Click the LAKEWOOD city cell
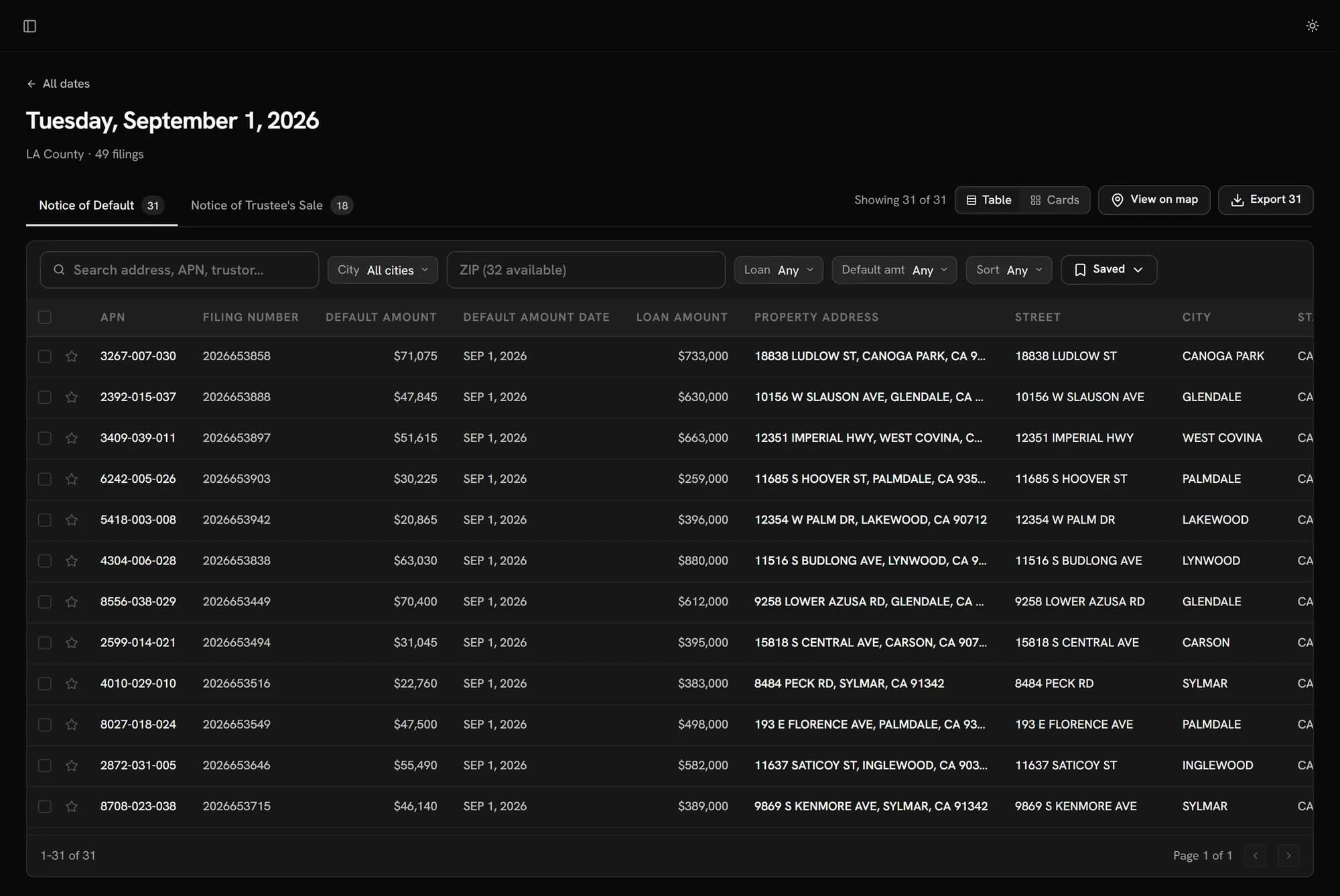 (1215, 520)
